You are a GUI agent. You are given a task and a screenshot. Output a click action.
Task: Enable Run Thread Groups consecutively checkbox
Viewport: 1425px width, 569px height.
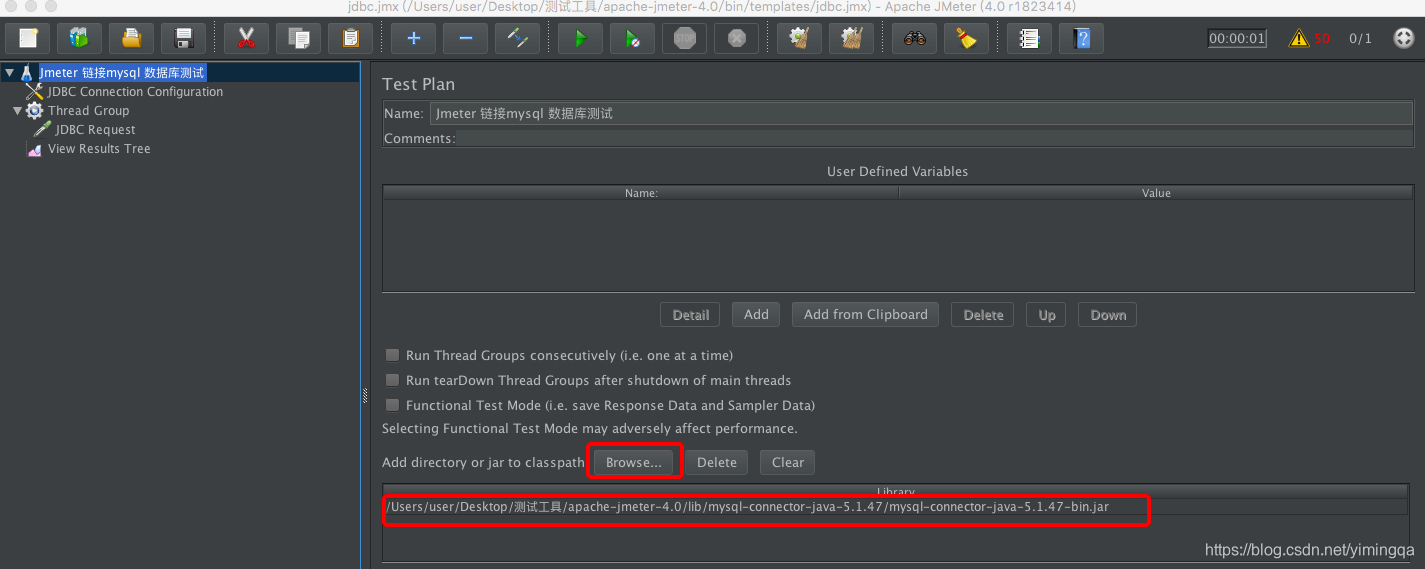point(393,355)
